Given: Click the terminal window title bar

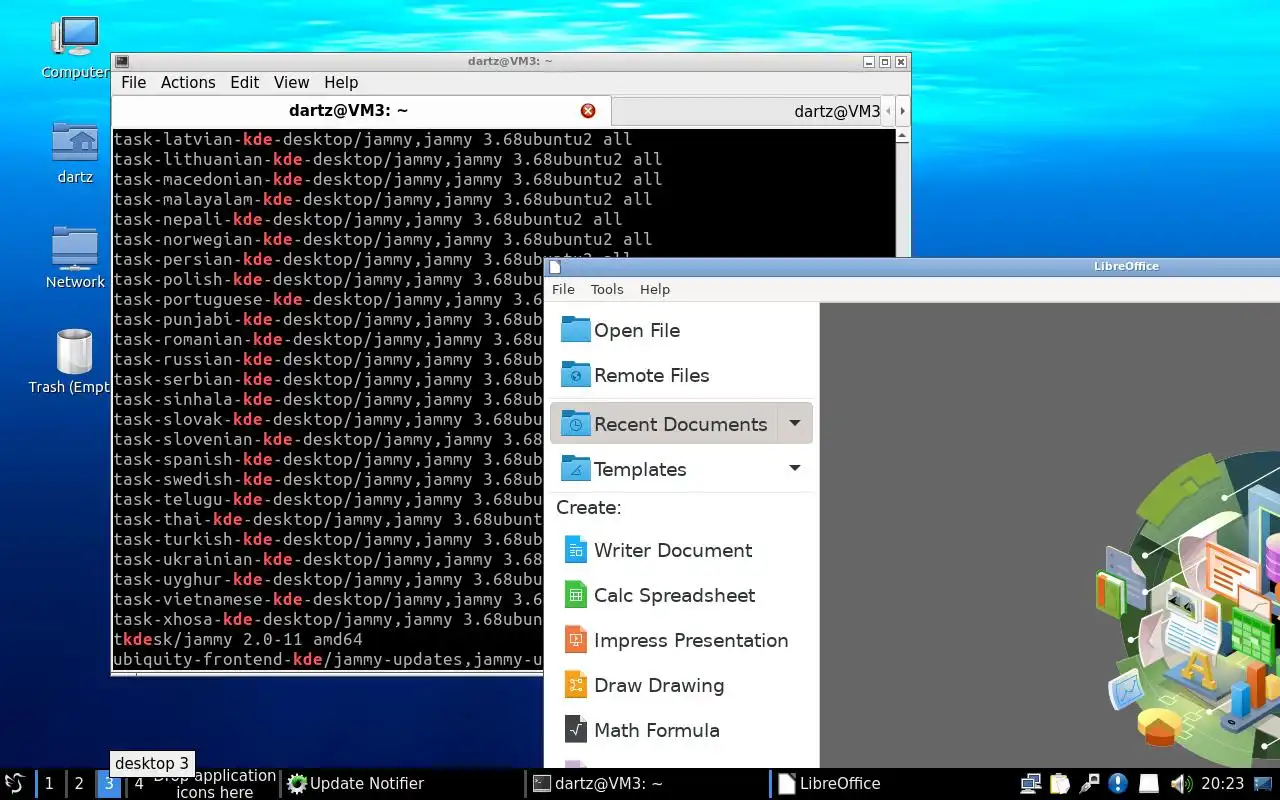Looking at the screenshot, I should (x=510, y=61).
